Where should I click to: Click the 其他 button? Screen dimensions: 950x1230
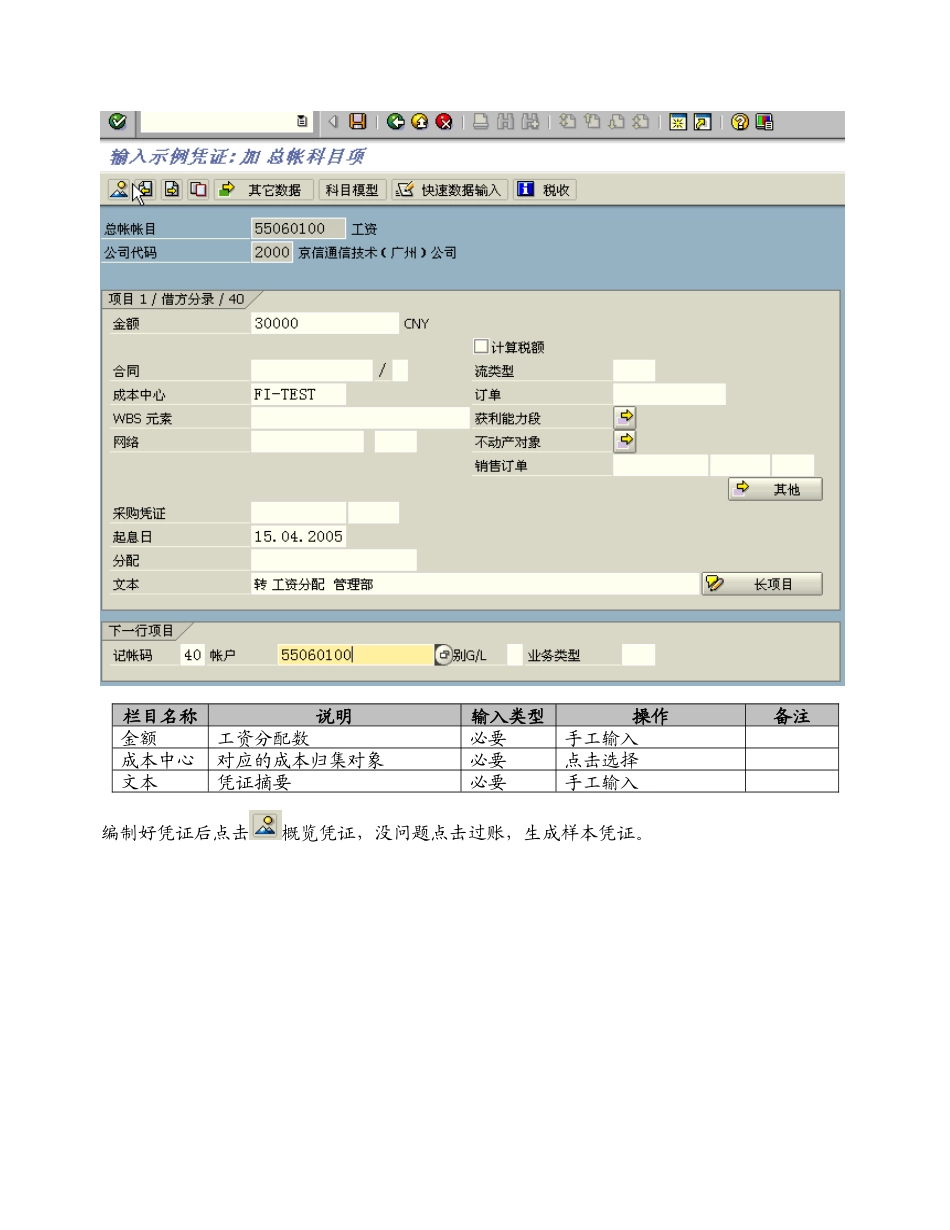coord(775,489)
